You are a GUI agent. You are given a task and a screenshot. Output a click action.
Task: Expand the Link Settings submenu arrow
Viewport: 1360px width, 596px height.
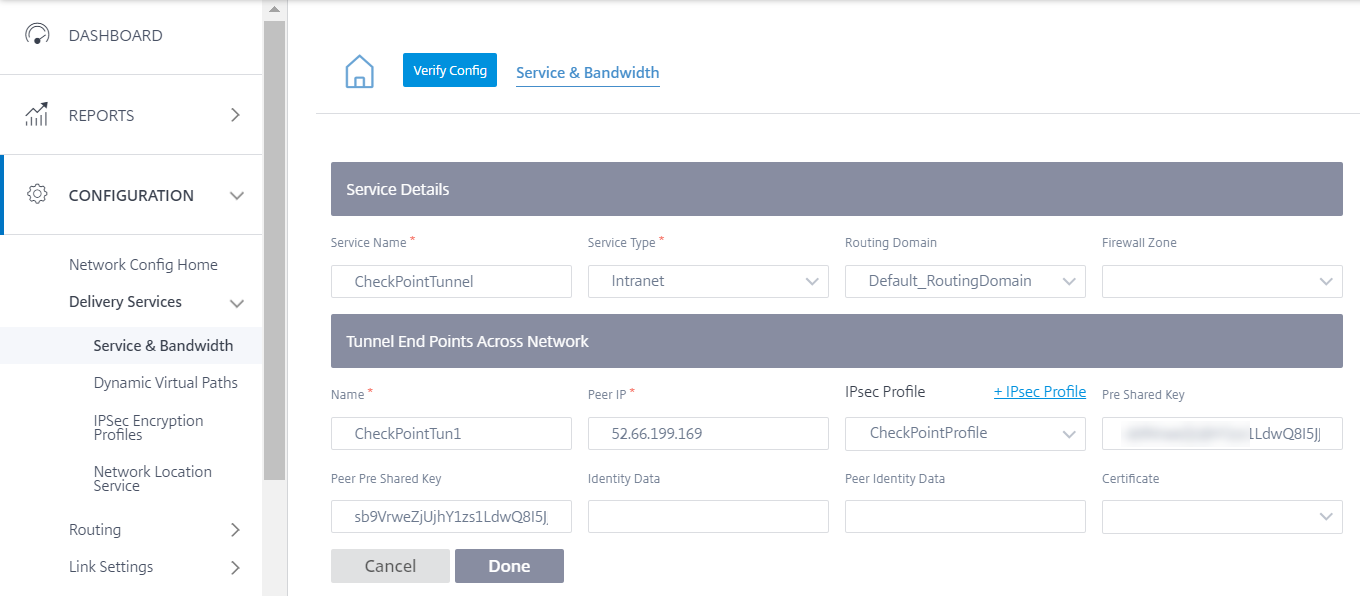point(235,567)
